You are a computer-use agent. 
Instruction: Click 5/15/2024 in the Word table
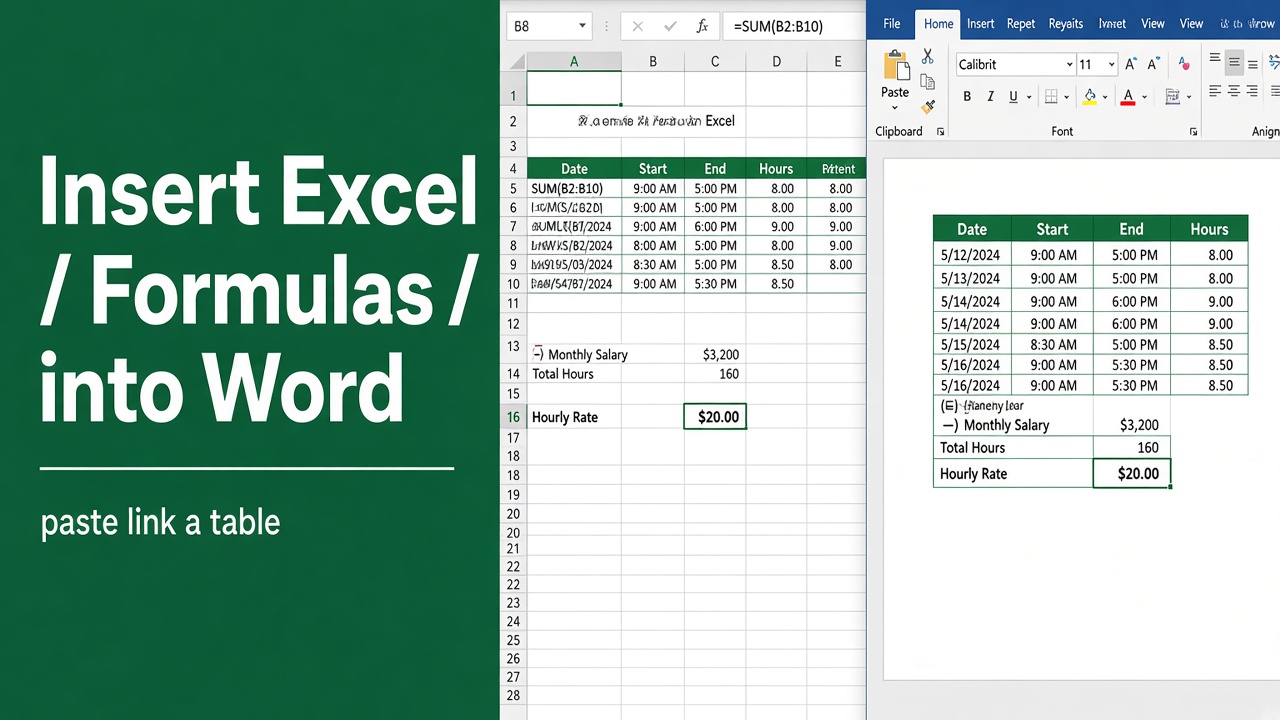tap(970, 345)
